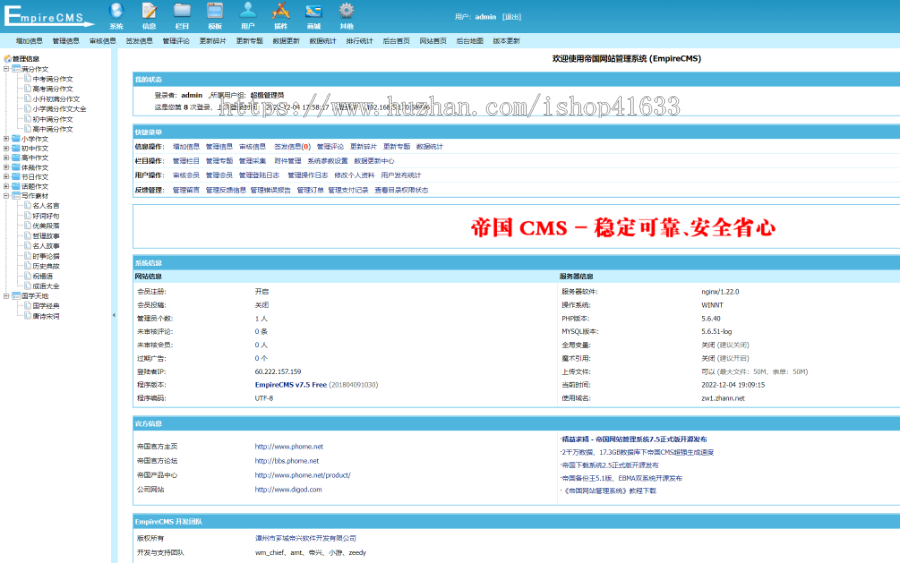Click the page icon beside 高考满分作文

point(28,88)
